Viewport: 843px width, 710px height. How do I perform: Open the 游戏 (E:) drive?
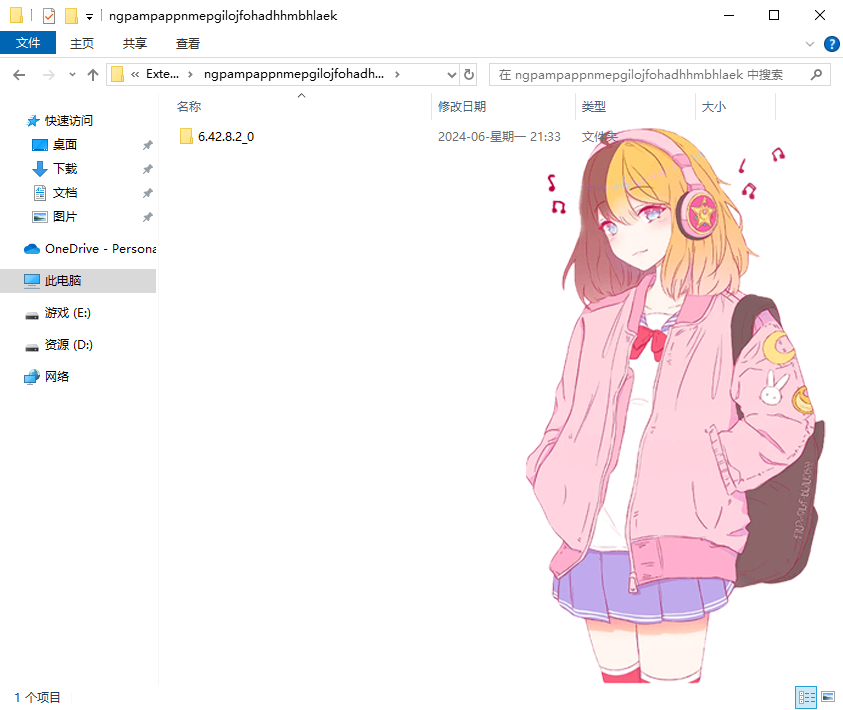[68, 313]
